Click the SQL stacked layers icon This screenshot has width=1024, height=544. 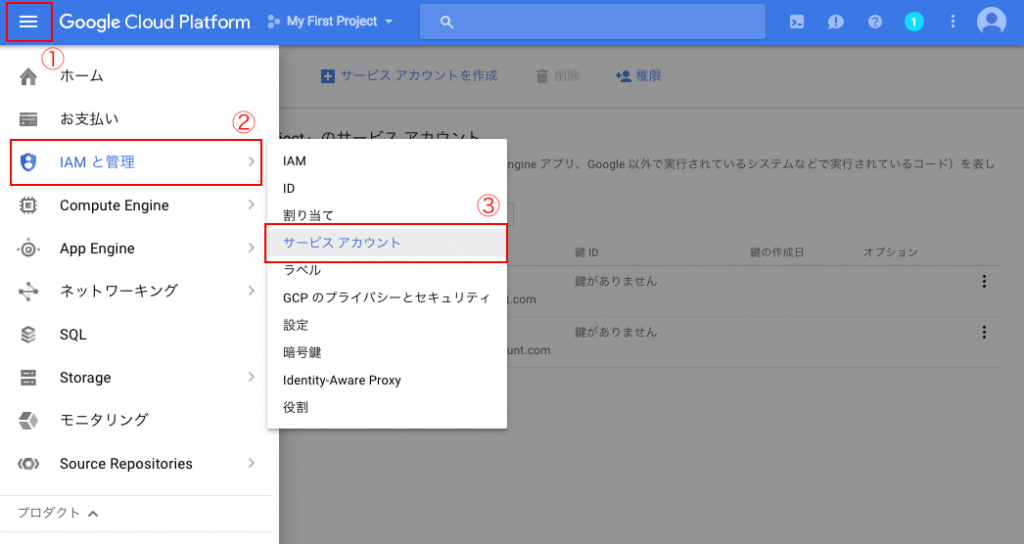tap(28, 334)
